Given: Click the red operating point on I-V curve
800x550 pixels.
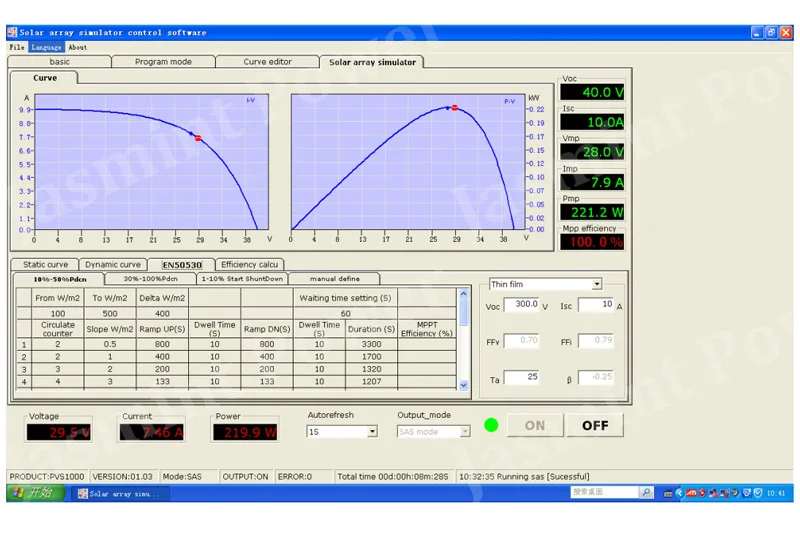Looking at the screenshot, I should pyautogui.click(x=198, y=139).
